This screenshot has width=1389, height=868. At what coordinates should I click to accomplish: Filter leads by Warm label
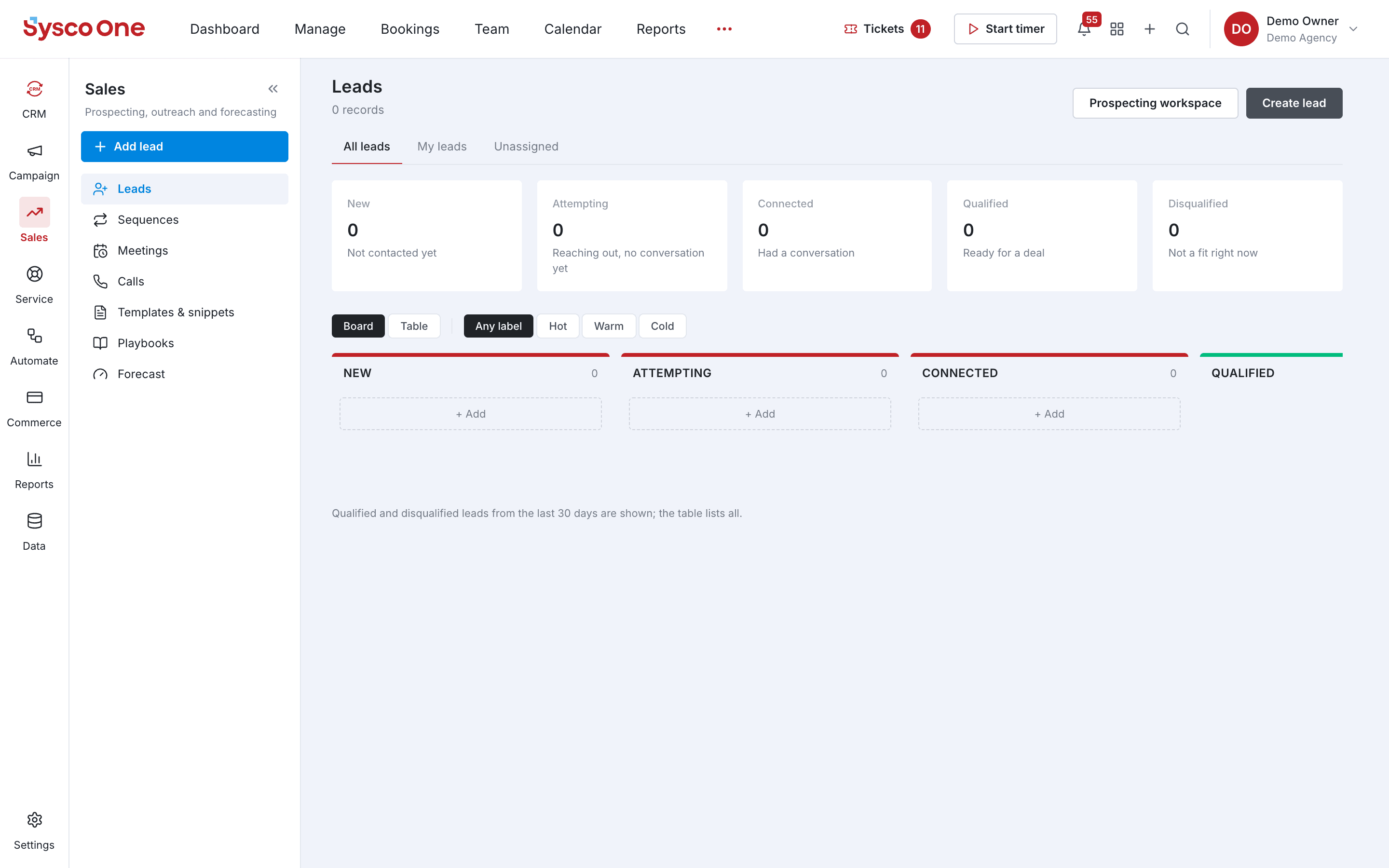coord(608,326)
